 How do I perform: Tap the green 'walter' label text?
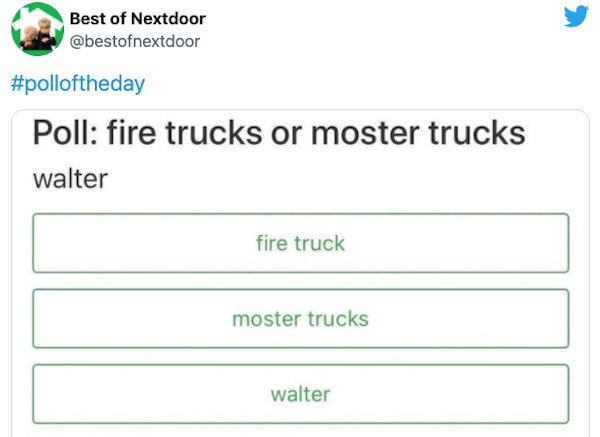tap(300, 394)
